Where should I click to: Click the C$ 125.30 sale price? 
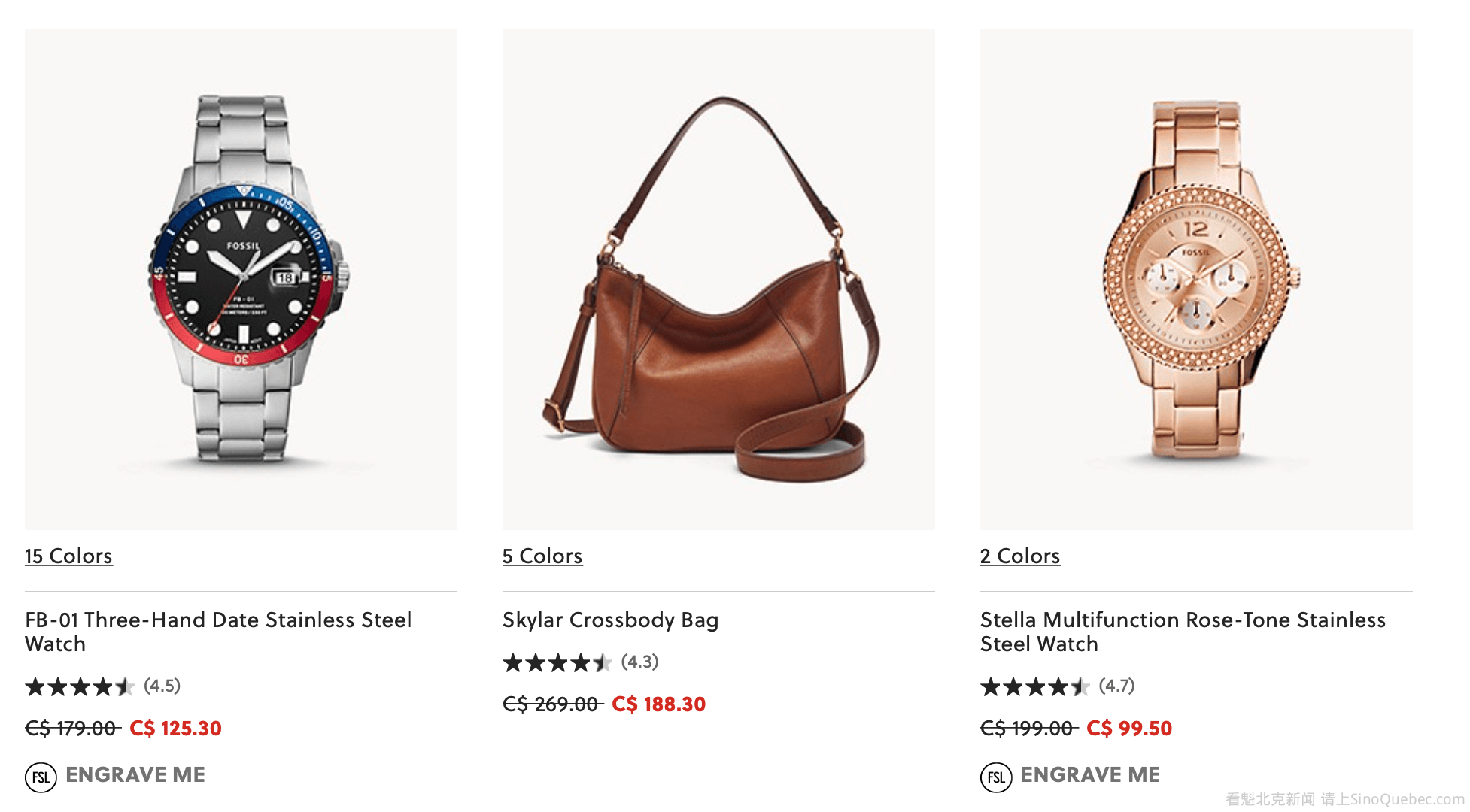[175, 729]
